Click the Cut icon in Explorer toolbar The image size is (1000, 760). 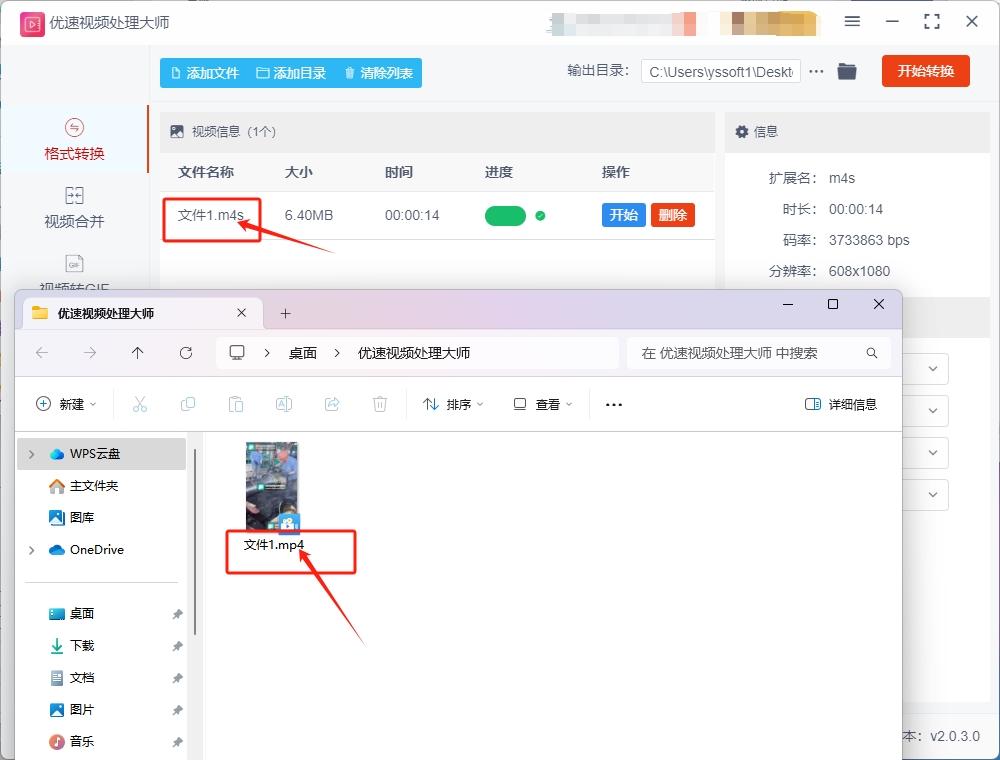point(140,404)
